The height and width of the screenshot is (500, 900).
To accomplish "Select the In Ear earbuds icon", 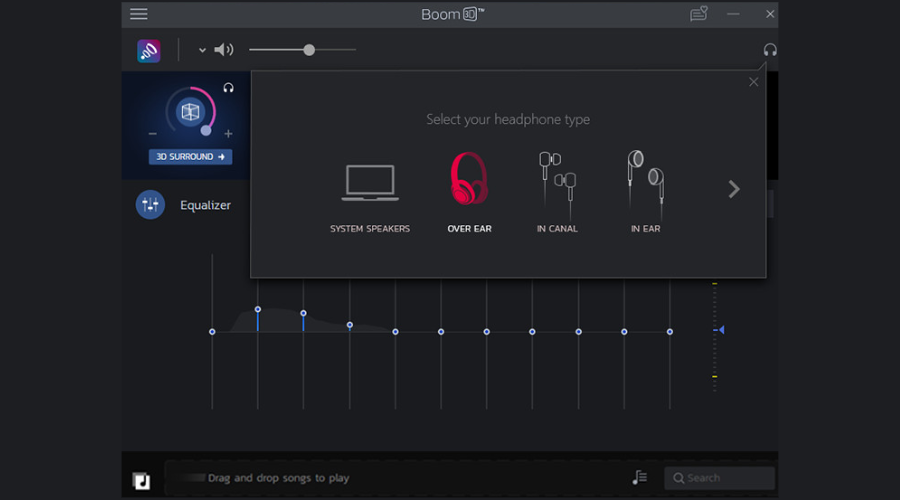I will (646, 185).
